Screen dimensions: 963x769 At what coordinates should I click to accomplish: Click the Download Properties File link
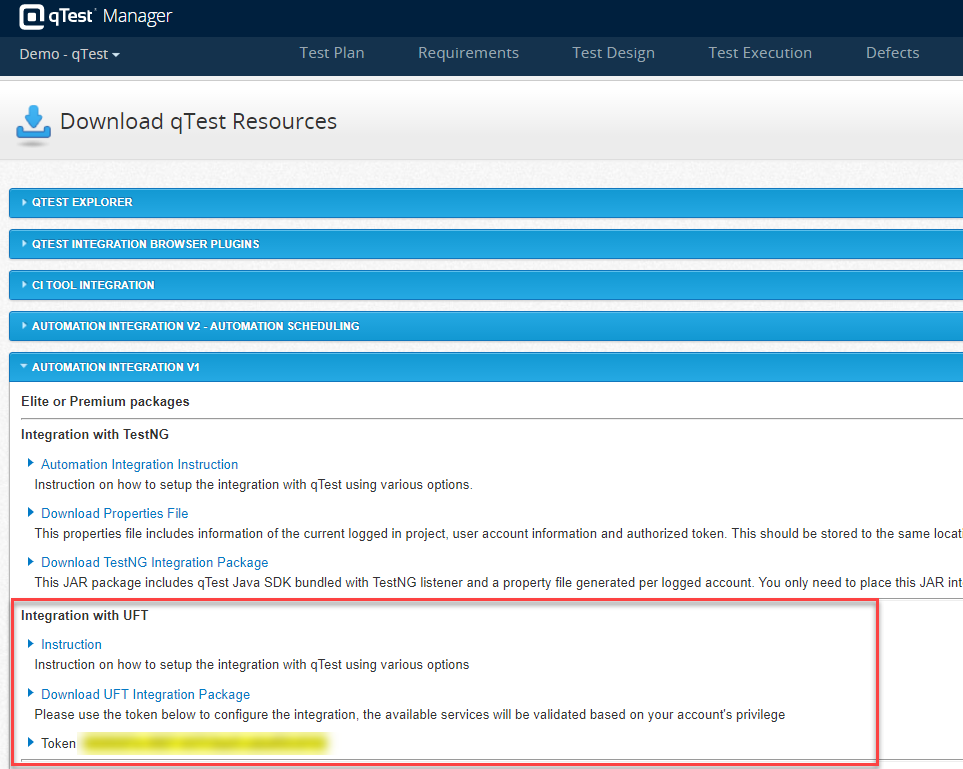pyautogui.click(x=114, y=513)
